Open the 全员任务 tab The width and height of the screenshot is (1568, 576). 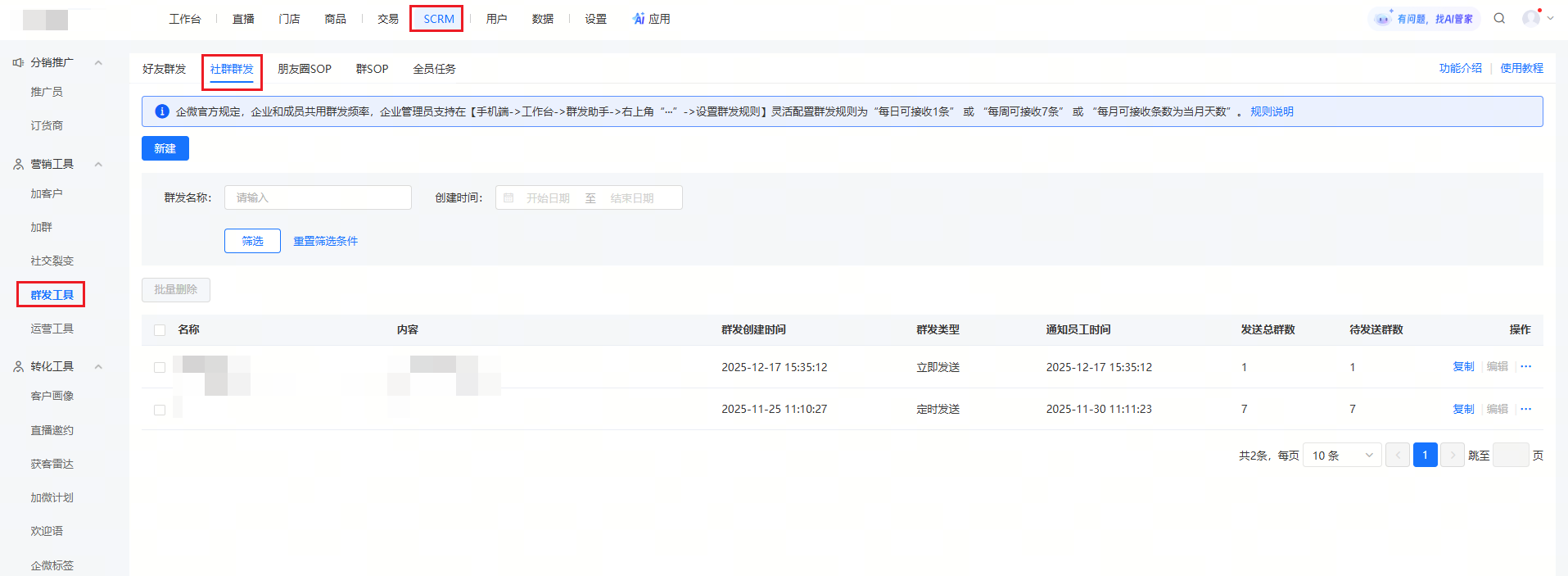434,69
